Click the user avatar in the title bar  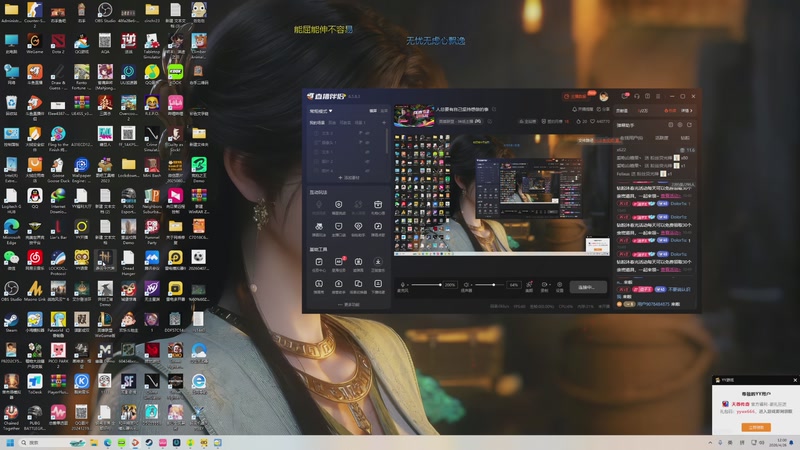(604, 96)
